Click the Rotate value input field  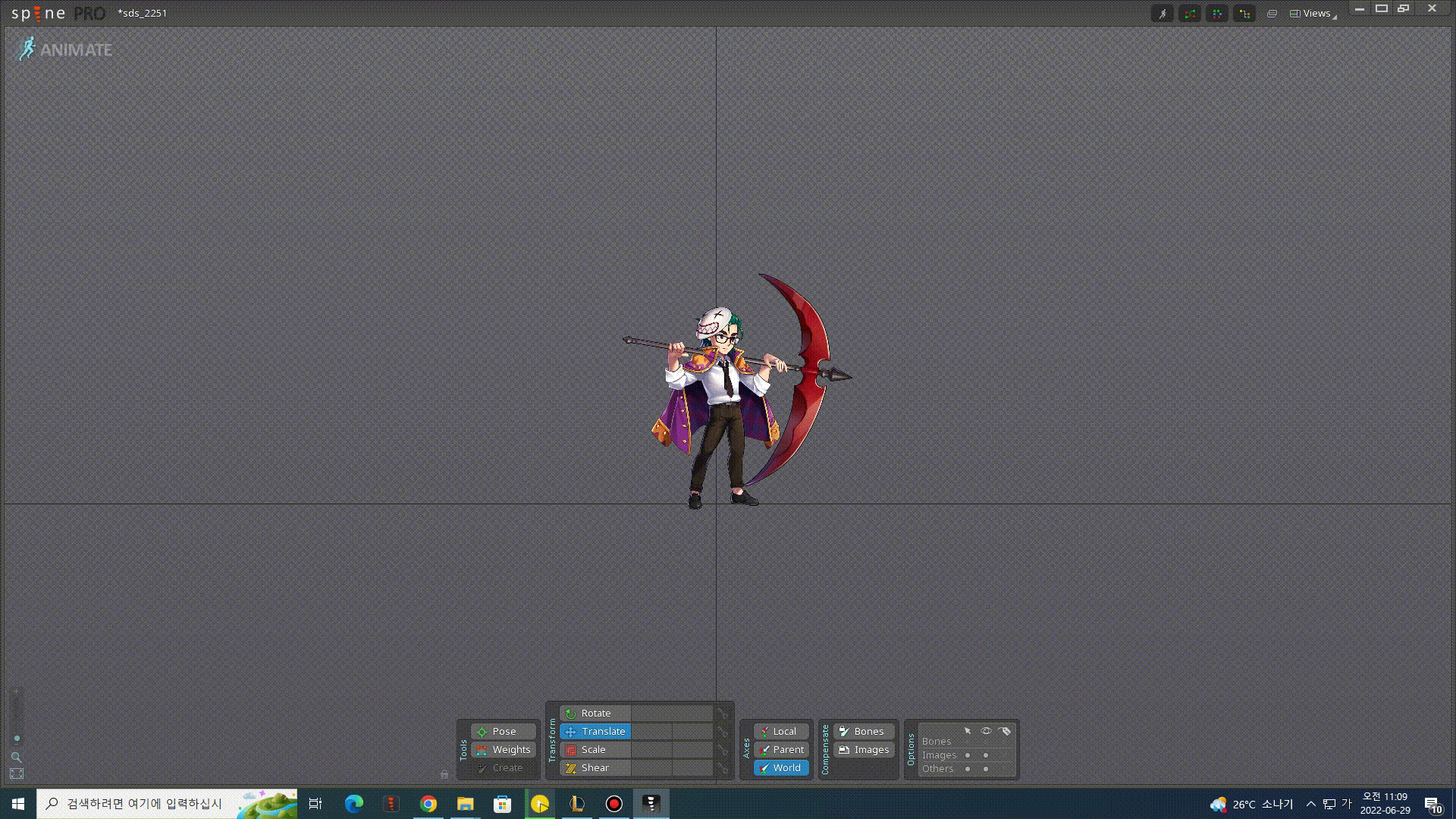[x=672, y=713]
